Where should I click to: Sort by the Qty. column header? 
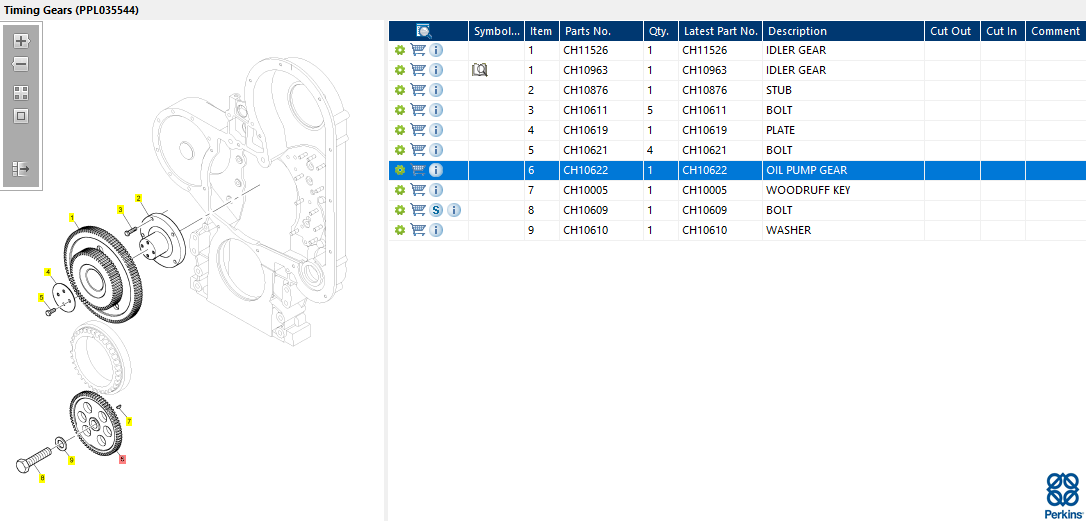[661, 31]
